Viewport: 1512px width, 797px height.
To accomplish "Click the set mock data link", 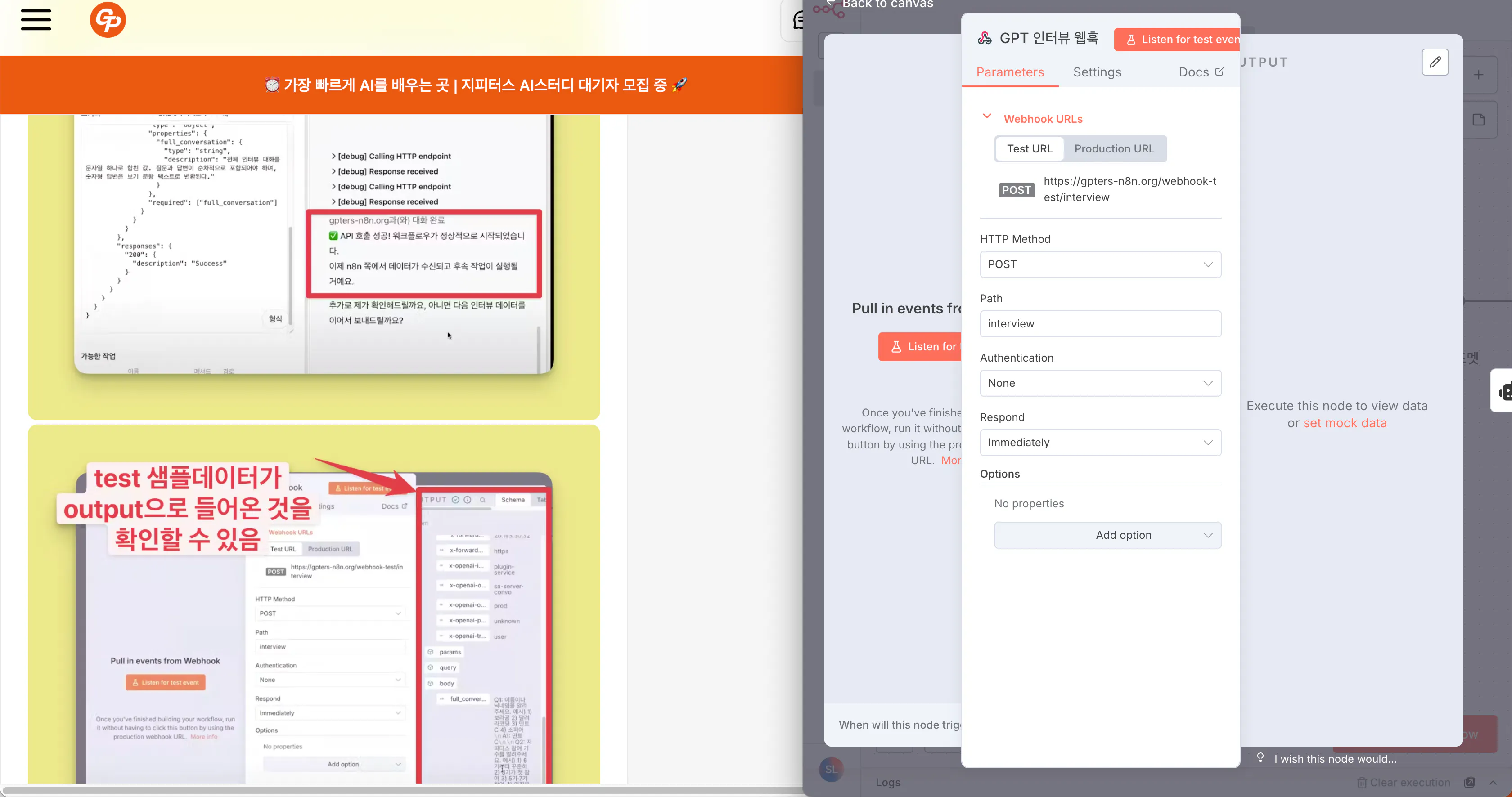I will pos(1345,423).
